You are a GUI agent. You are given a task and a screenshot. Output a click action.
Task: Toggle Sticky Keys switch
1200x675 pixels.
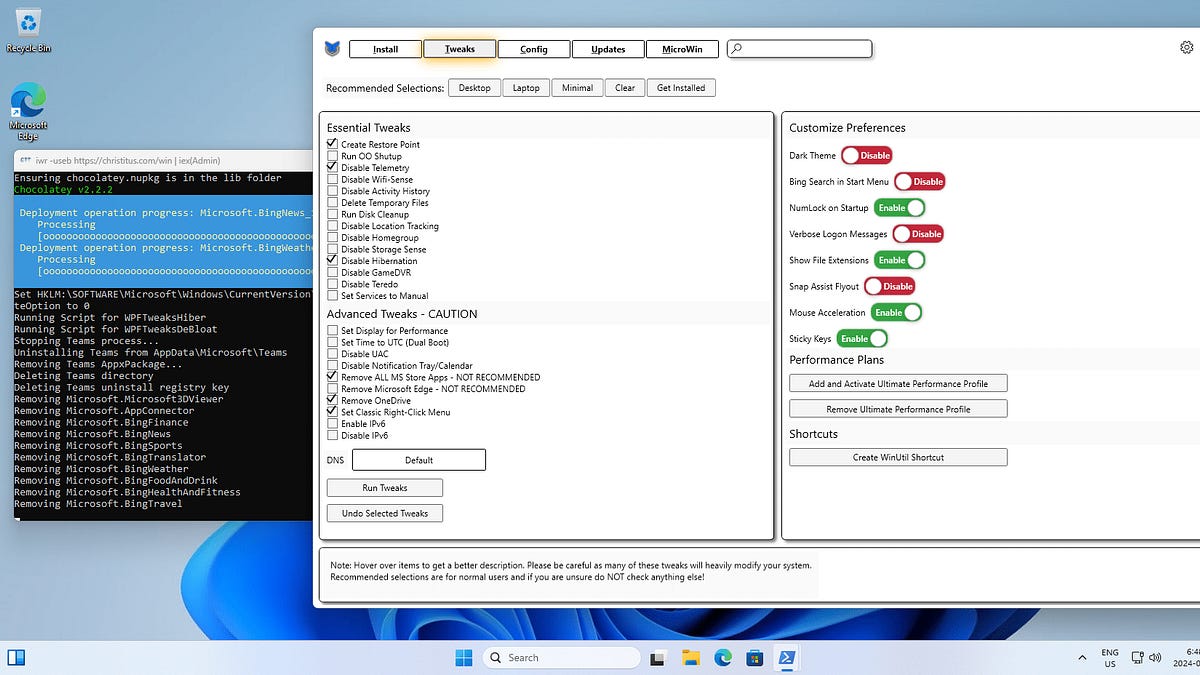(x=862, y=339)
